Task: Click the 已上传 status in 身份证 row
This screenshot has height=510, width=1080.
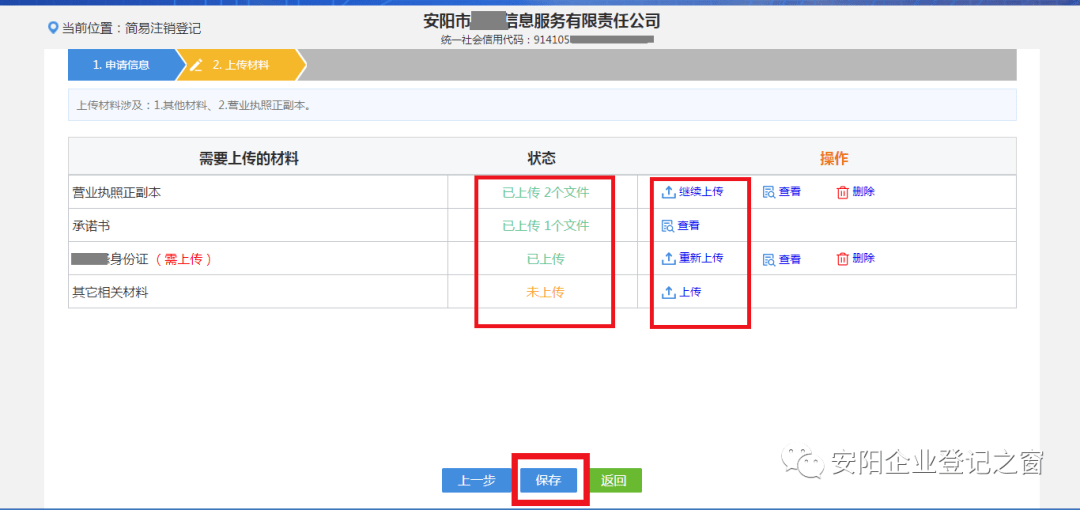Action: [x=546, y=259]
